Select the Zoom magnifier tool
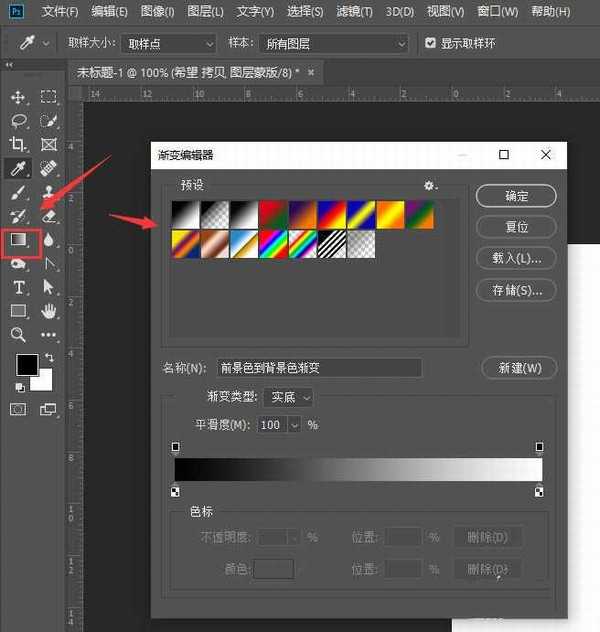Screen dimensions: 600x632 (x=18, y=335)
